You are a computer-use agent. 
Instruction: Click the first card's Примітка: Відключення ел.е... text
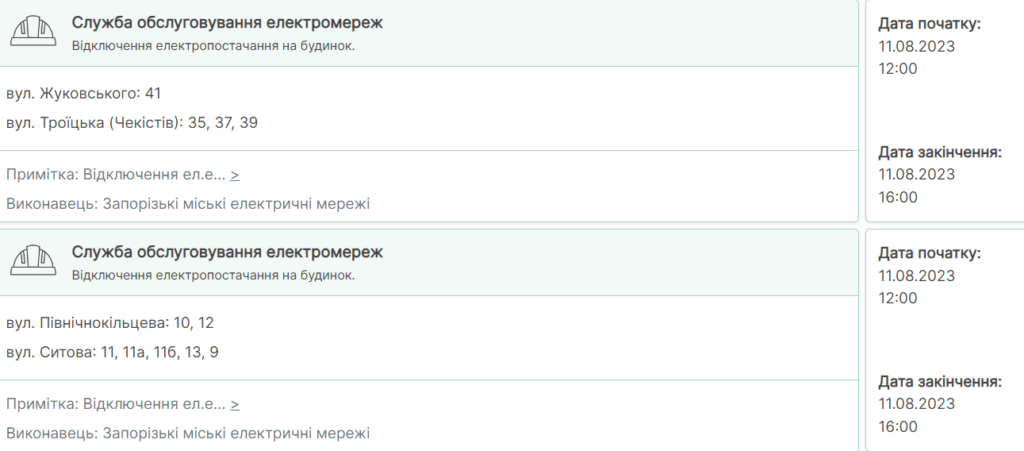coord(116,175)
